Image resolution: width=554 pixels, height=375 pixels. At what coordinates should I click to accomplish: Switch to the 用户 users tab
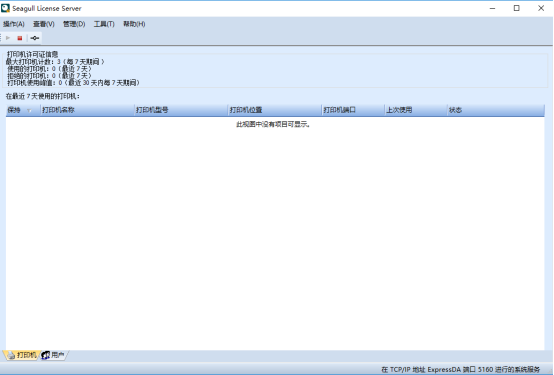click(53, 355)
